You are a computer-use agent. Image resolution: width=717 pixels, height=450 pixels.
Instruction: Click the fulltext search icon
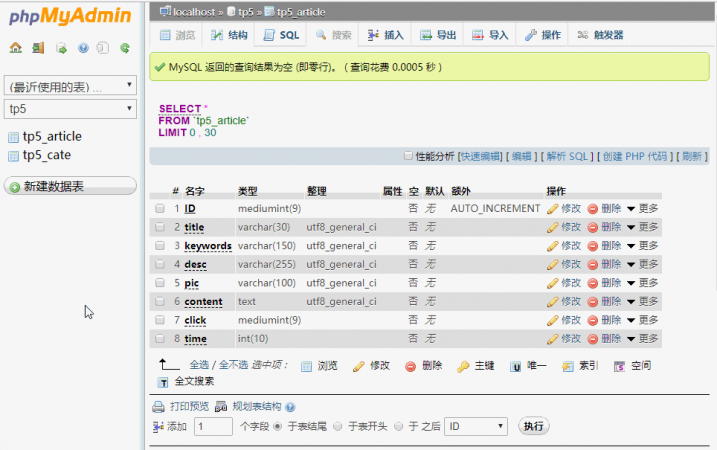(163, 382)
